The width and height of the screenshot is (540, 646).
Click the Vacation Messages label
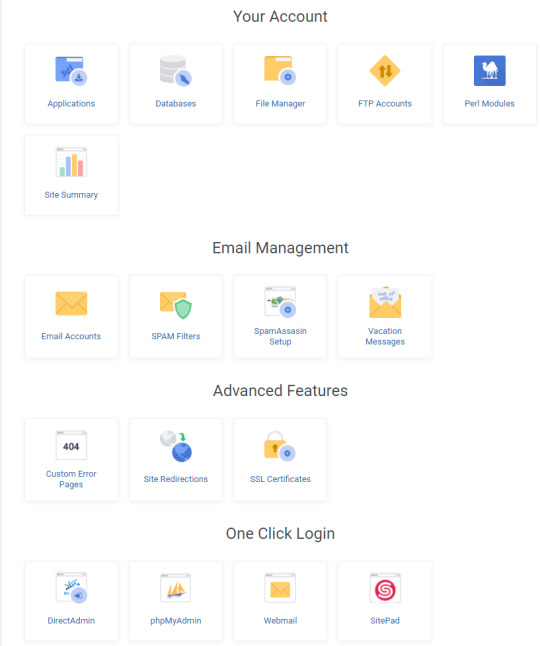385,336
